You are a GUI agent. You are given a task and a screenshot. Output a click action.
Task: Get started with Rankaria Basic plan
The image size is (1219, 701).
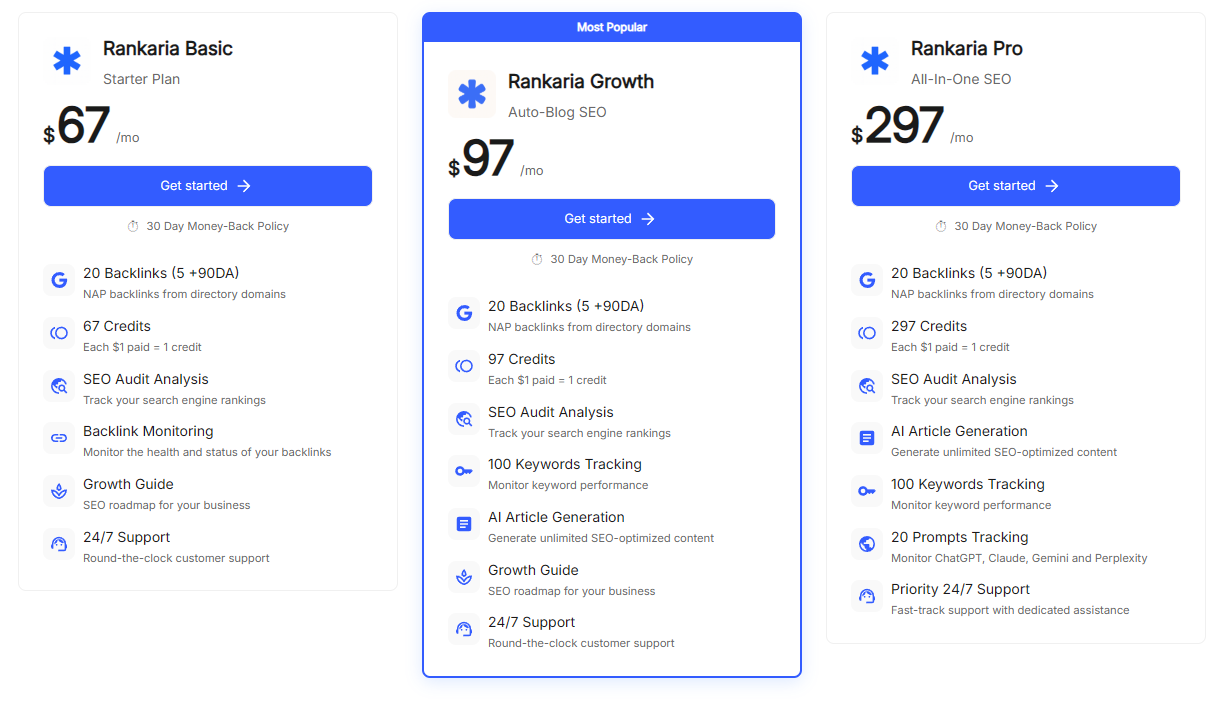tap(208, 186)
